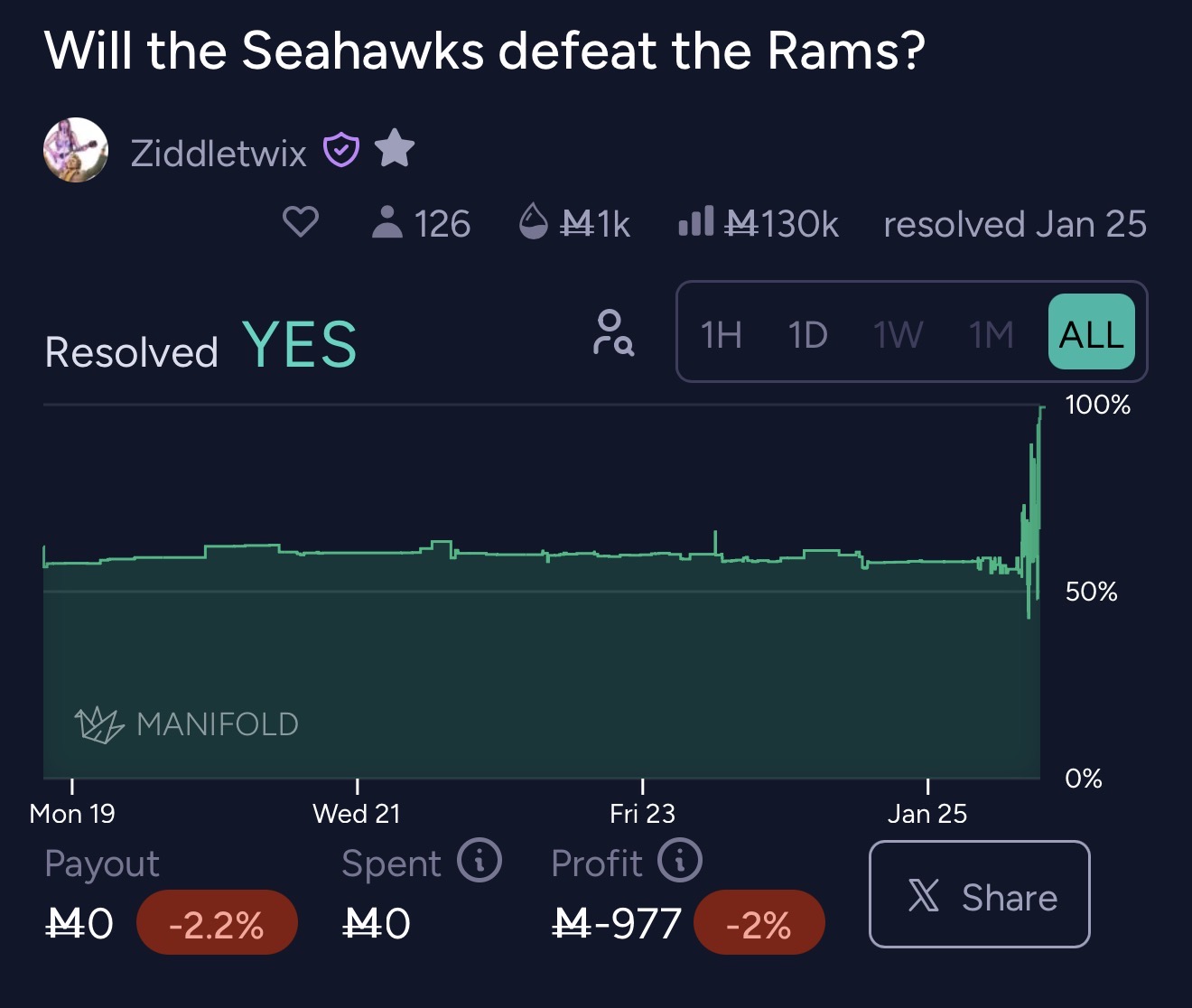Switch chart to 1D range

click(x=807, y=334)
